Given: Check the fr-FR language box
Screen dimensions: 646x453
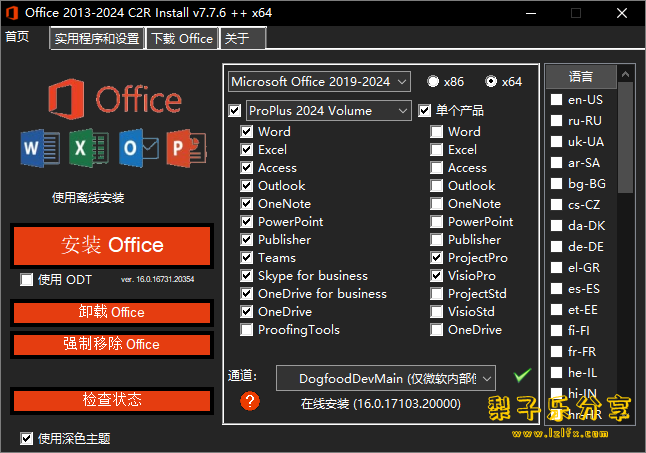Looking at the screenshot, I should (x=557, y=352).
